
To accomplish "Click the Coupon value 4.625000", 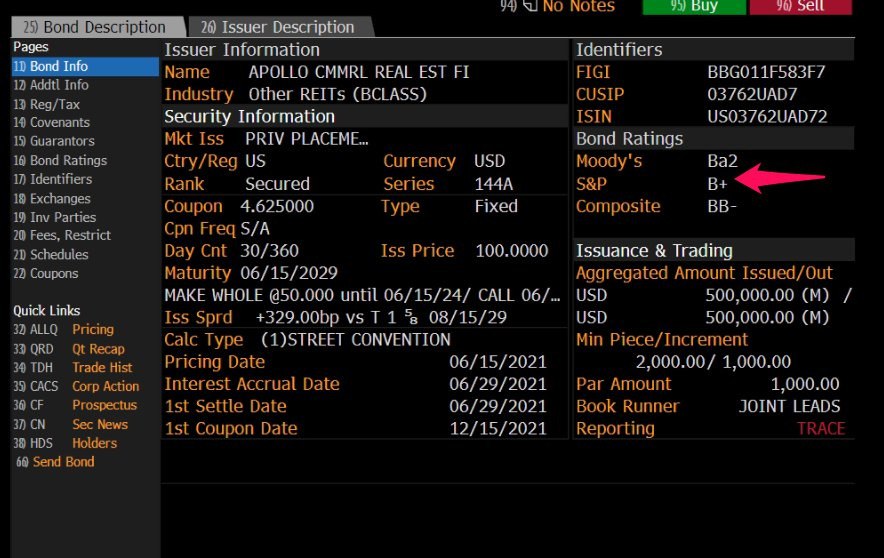I will point(277,206).
